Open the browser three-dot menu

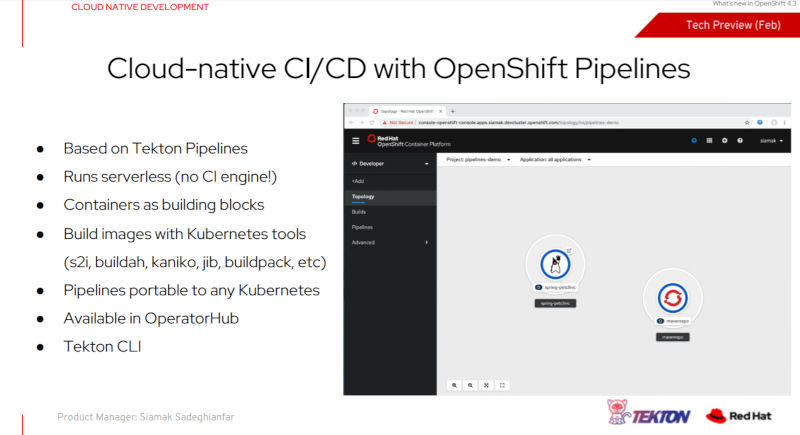point(785,122)
